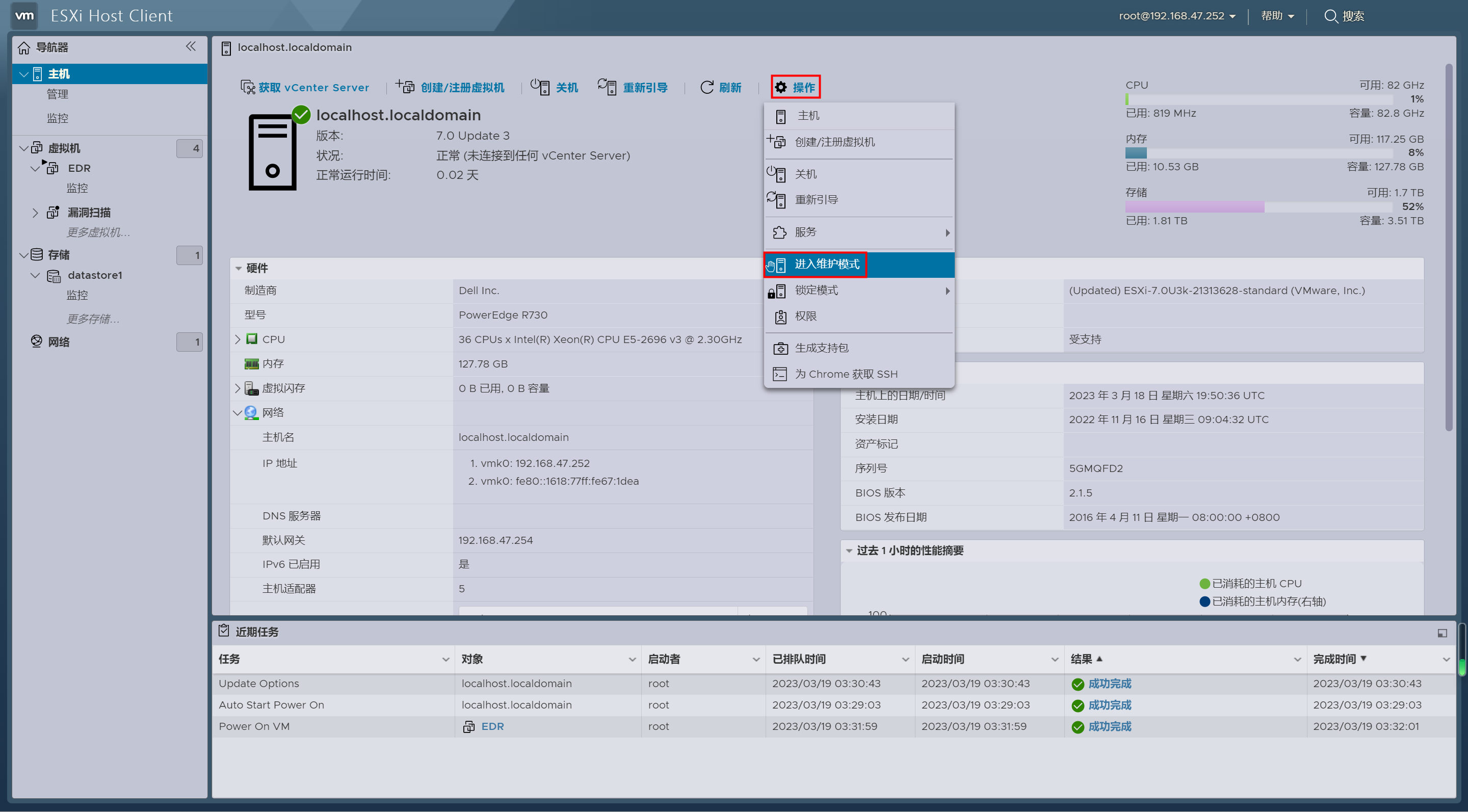Click the 刷新 refresh button label

pos(730,88)
